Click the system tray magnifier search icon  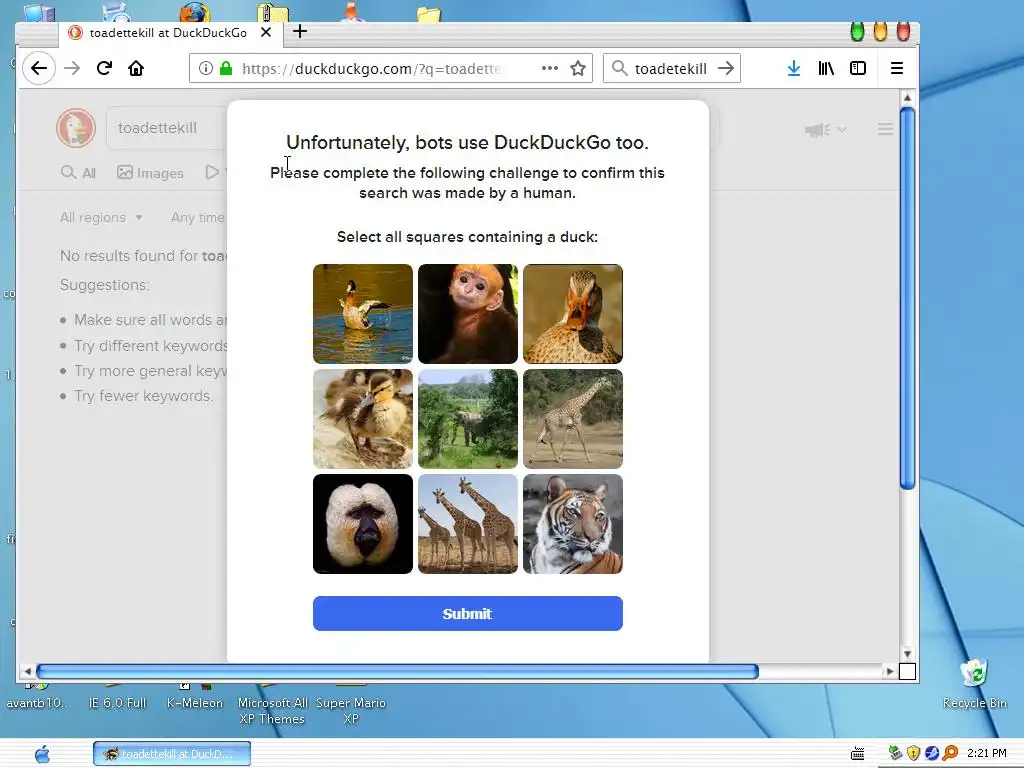pos(950,754)
